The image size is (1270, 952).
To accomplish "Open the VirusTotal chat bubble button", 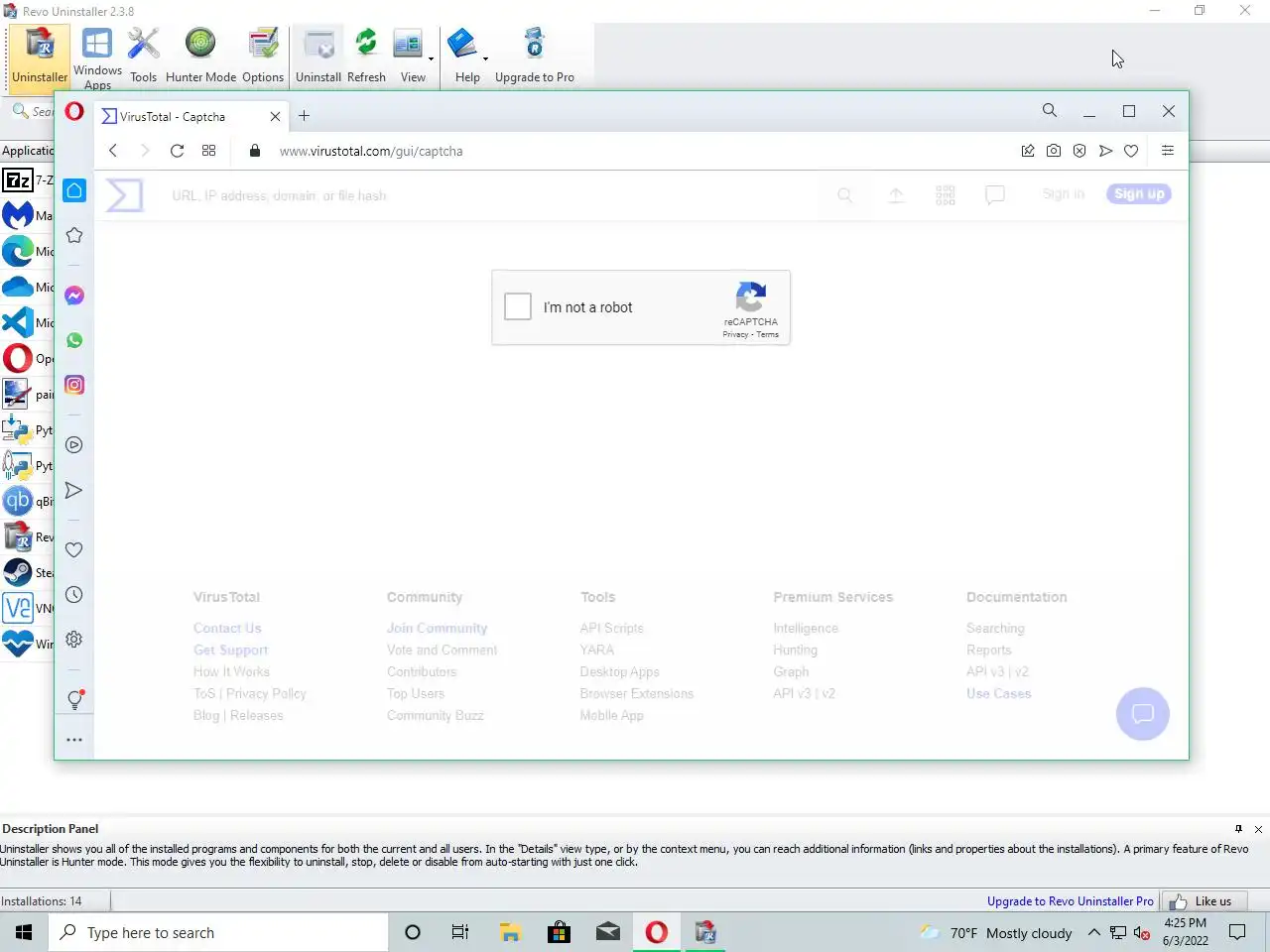I will pos(1143,714).
